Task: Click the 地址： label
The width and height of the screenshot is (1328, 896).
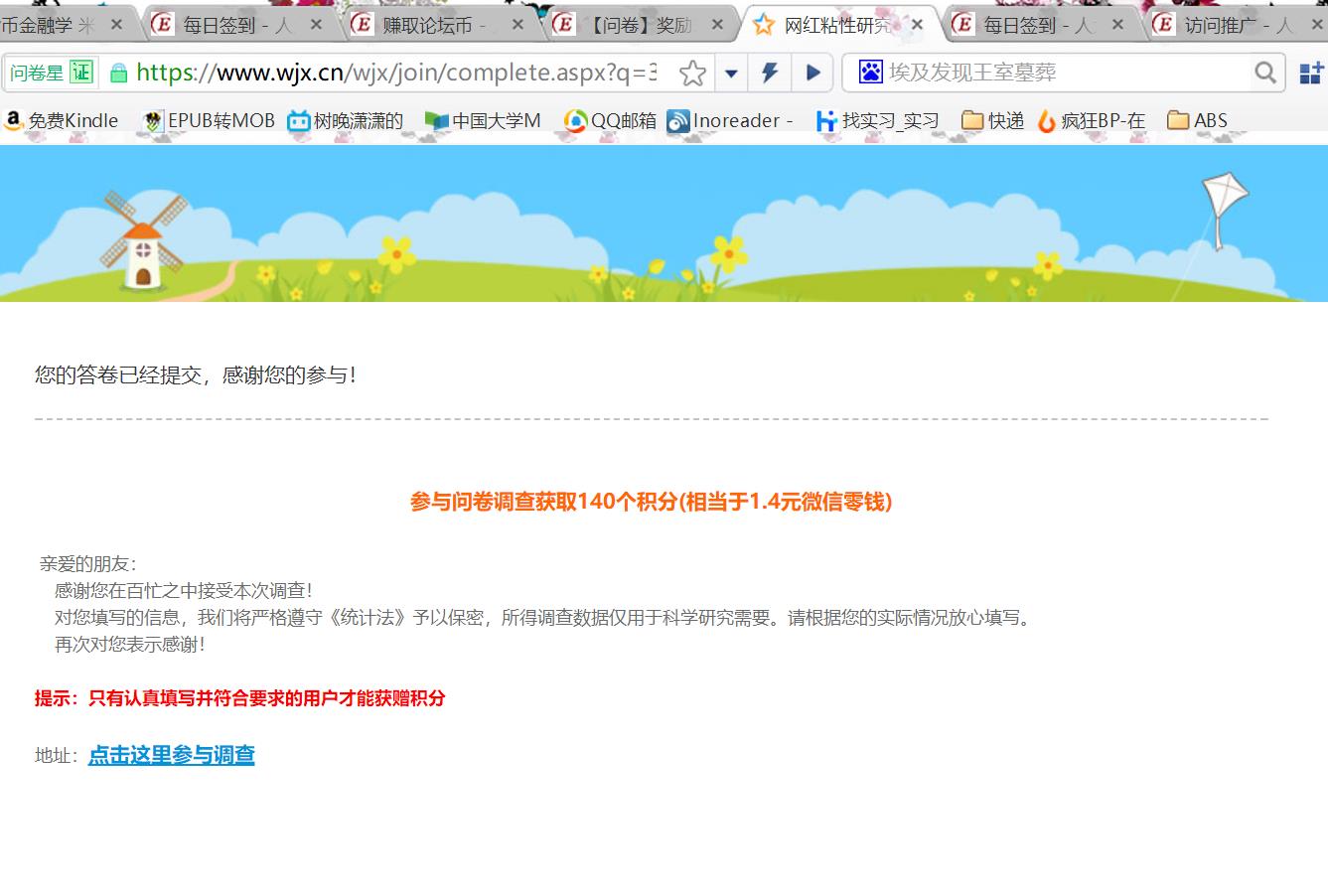Action: tap(58, 756)
